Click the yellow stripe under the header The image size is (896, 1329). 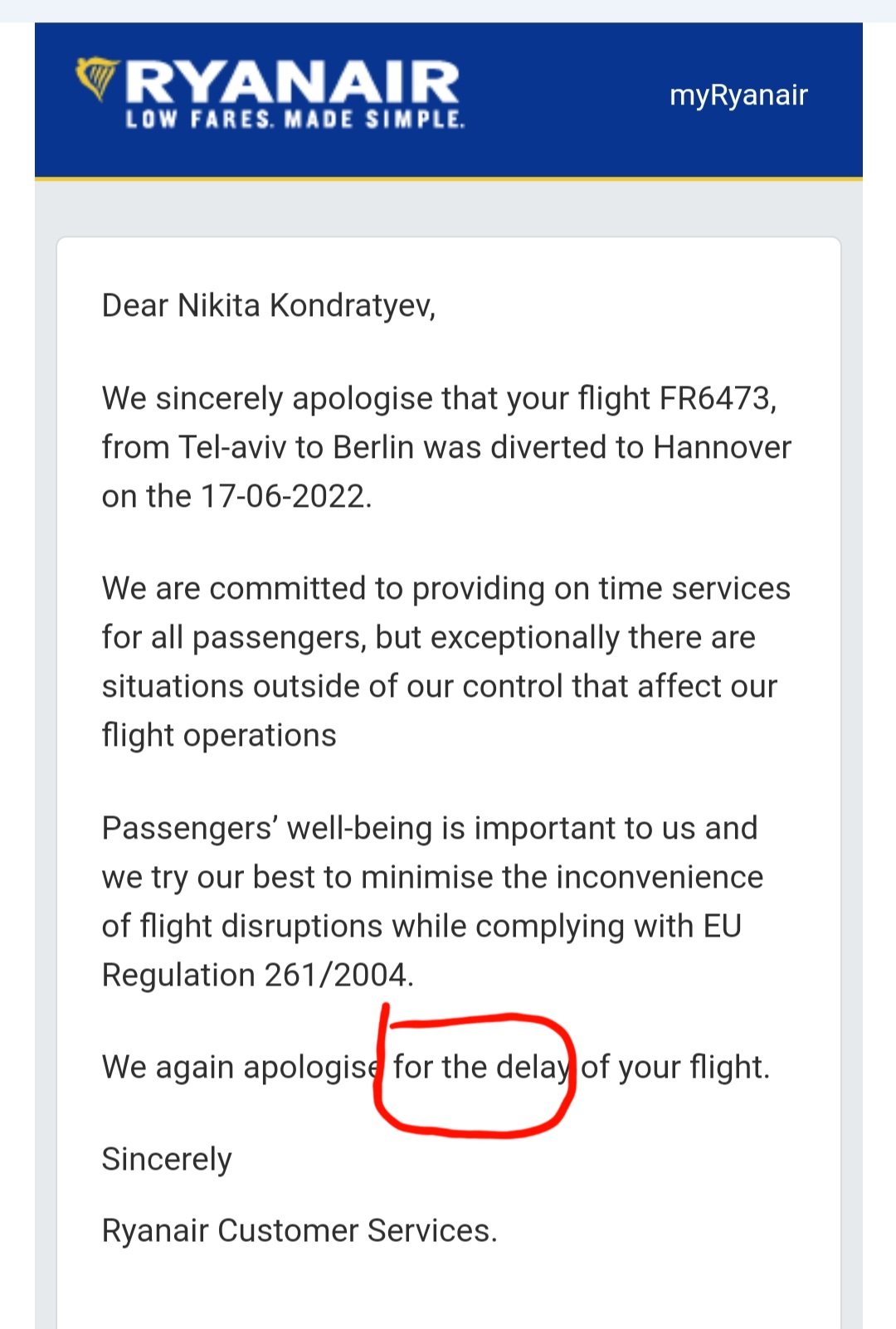[449, 178]
